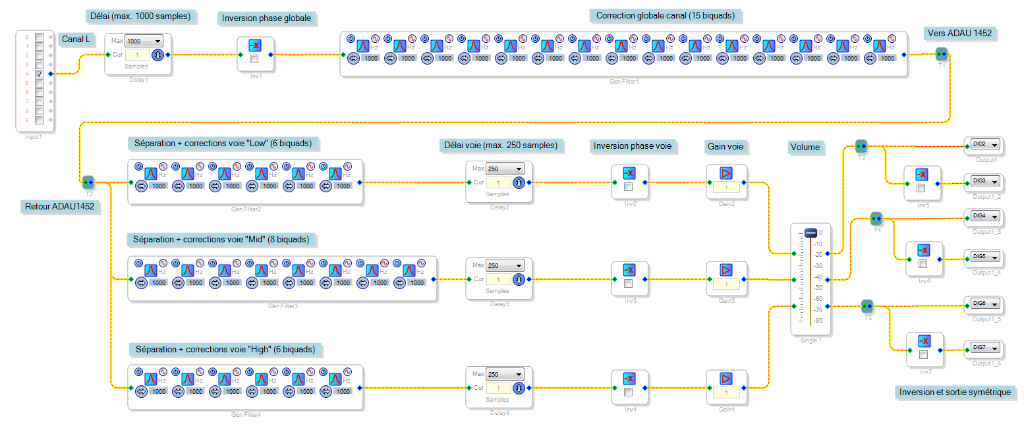Viewport: 1024px width, 430px height.
Task: Click the Delay1 info icon
Action: 156,56
